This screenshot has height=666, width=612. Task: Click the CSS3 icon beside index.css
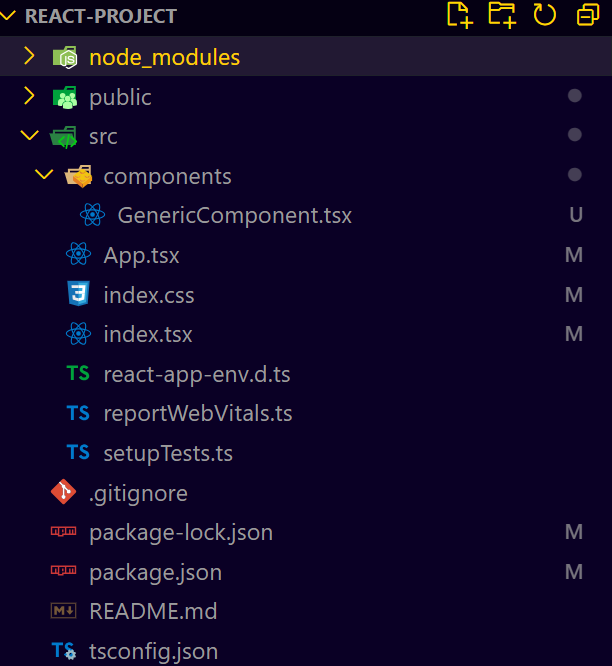(79, 293)
